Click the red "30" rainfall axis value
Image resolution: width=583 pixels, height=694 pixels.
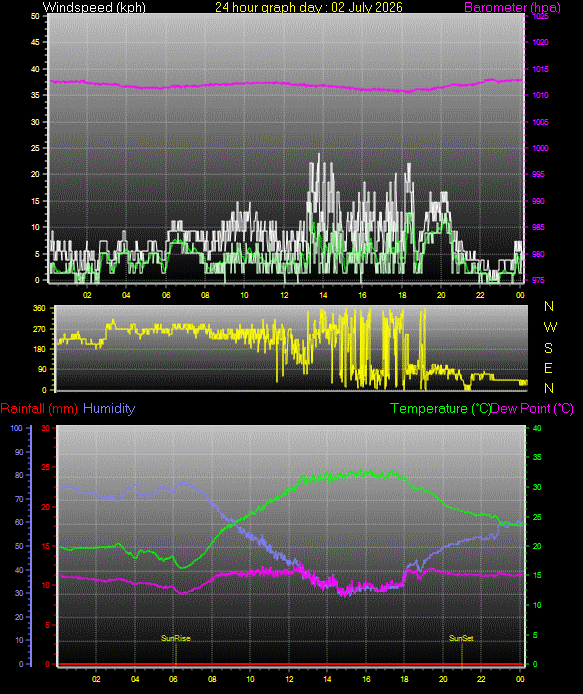click(46, 428)
